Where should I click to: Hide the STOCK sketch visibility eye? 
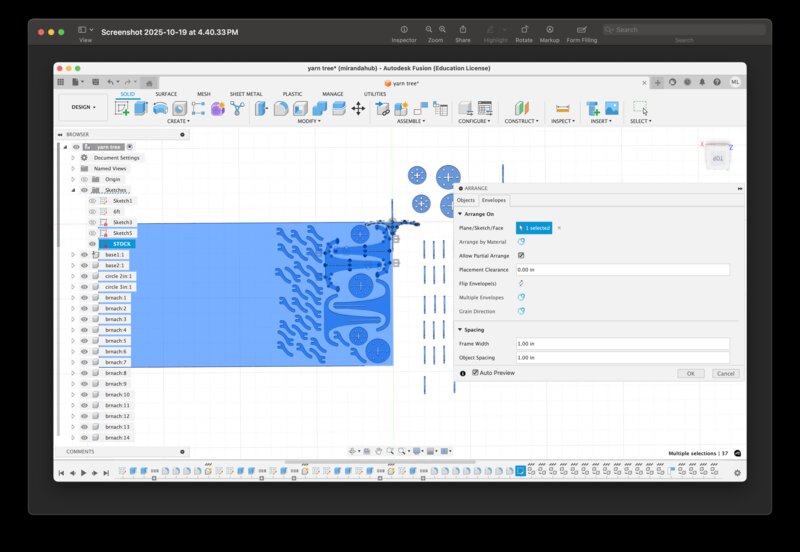coord(92,244)
